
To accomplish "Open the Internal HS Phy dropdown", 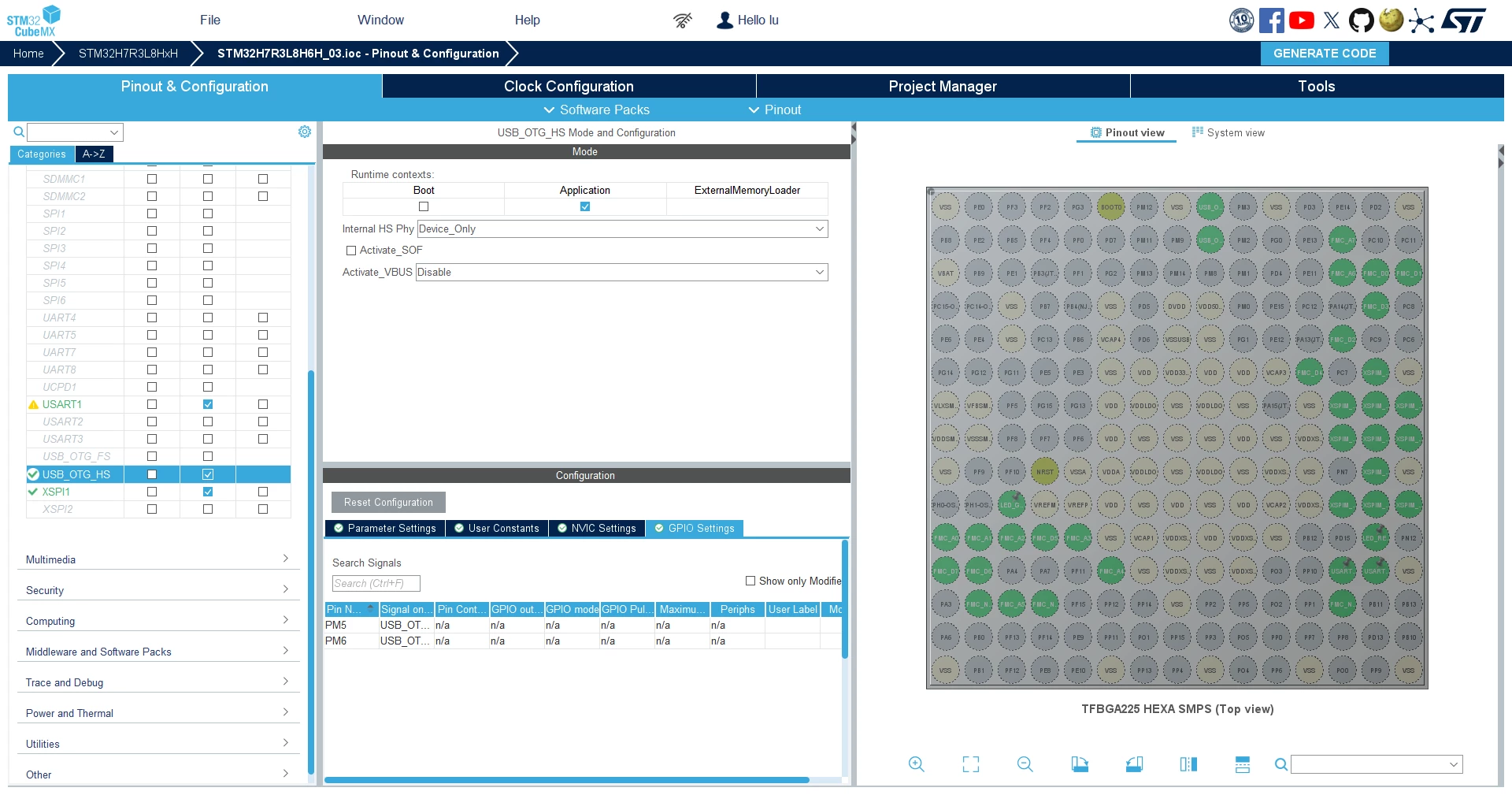I will [622, 228].
